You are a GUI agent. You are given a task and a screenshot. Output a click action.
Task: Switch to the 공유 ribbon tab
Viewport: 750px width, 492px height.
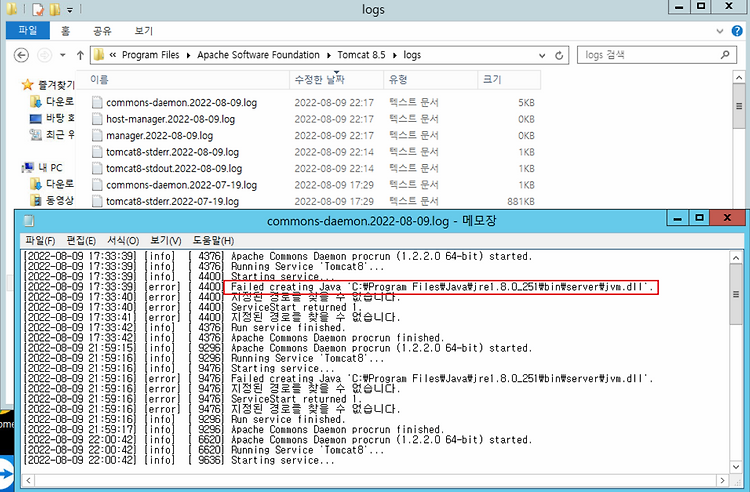[x=102, y=31]
